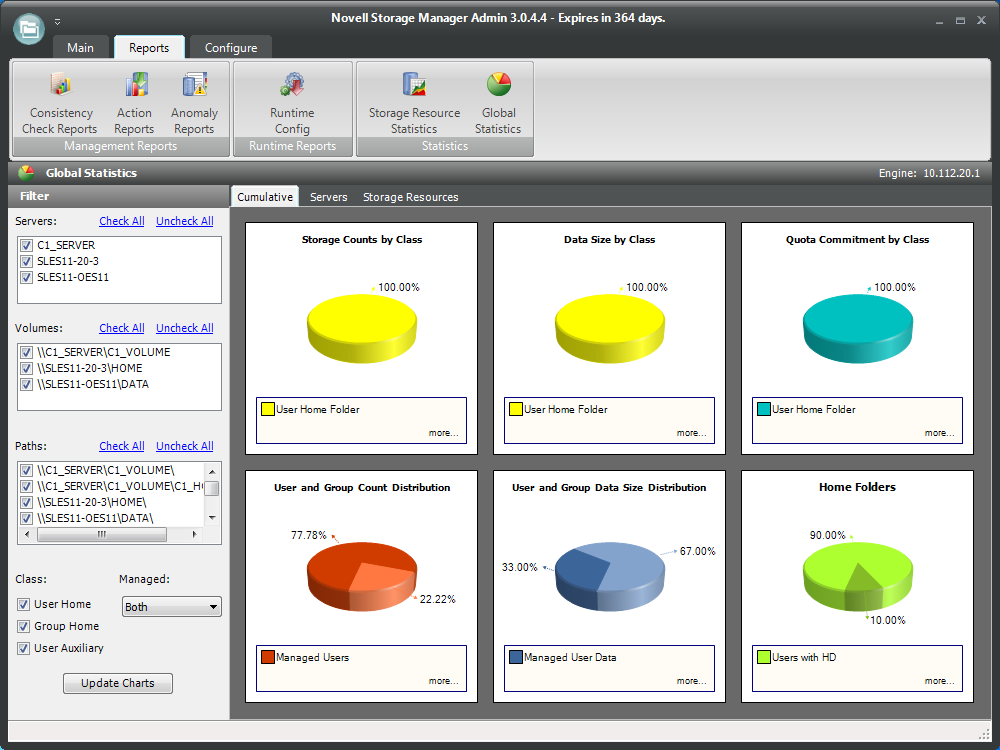Click Uncheck All for Volumes
This screenshot has width=1000, height=750.
click(x=185, y=328)
